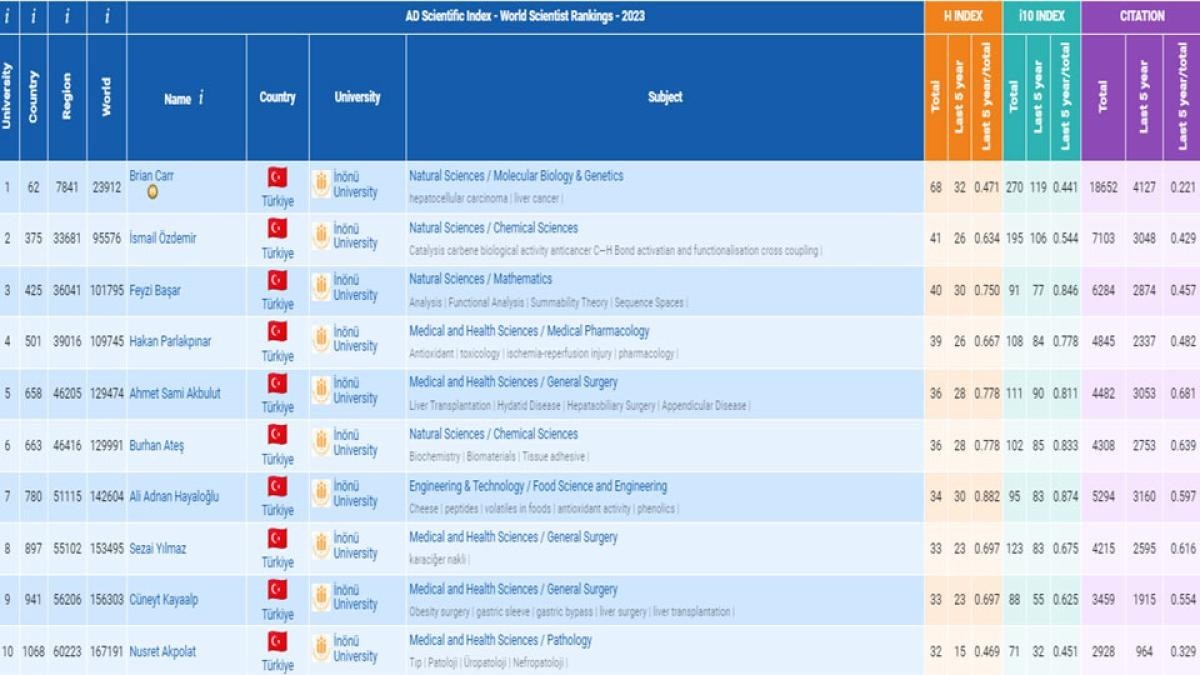
Task: Click the H INDEX column group header
Action: tap(963, 16)
